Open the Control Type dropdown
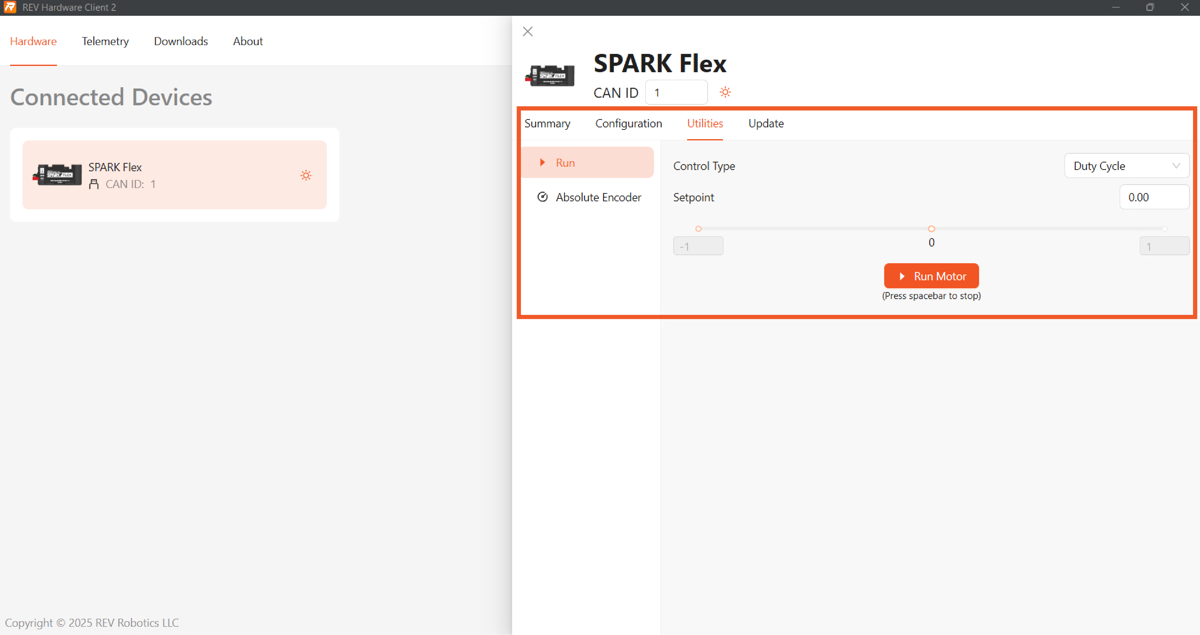 1126,166
